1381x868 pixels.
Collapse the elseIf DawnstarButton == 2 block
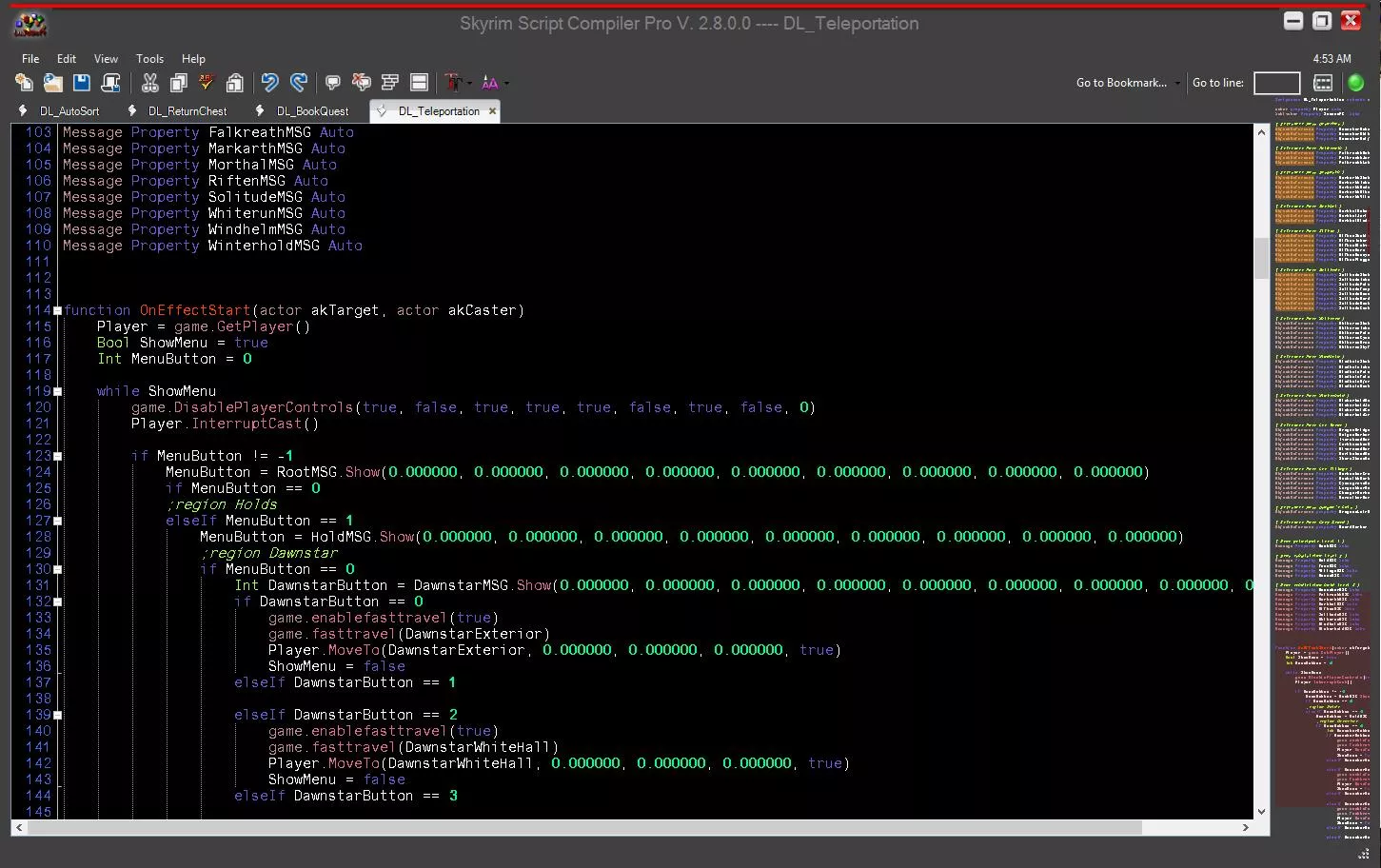point(57,715)
